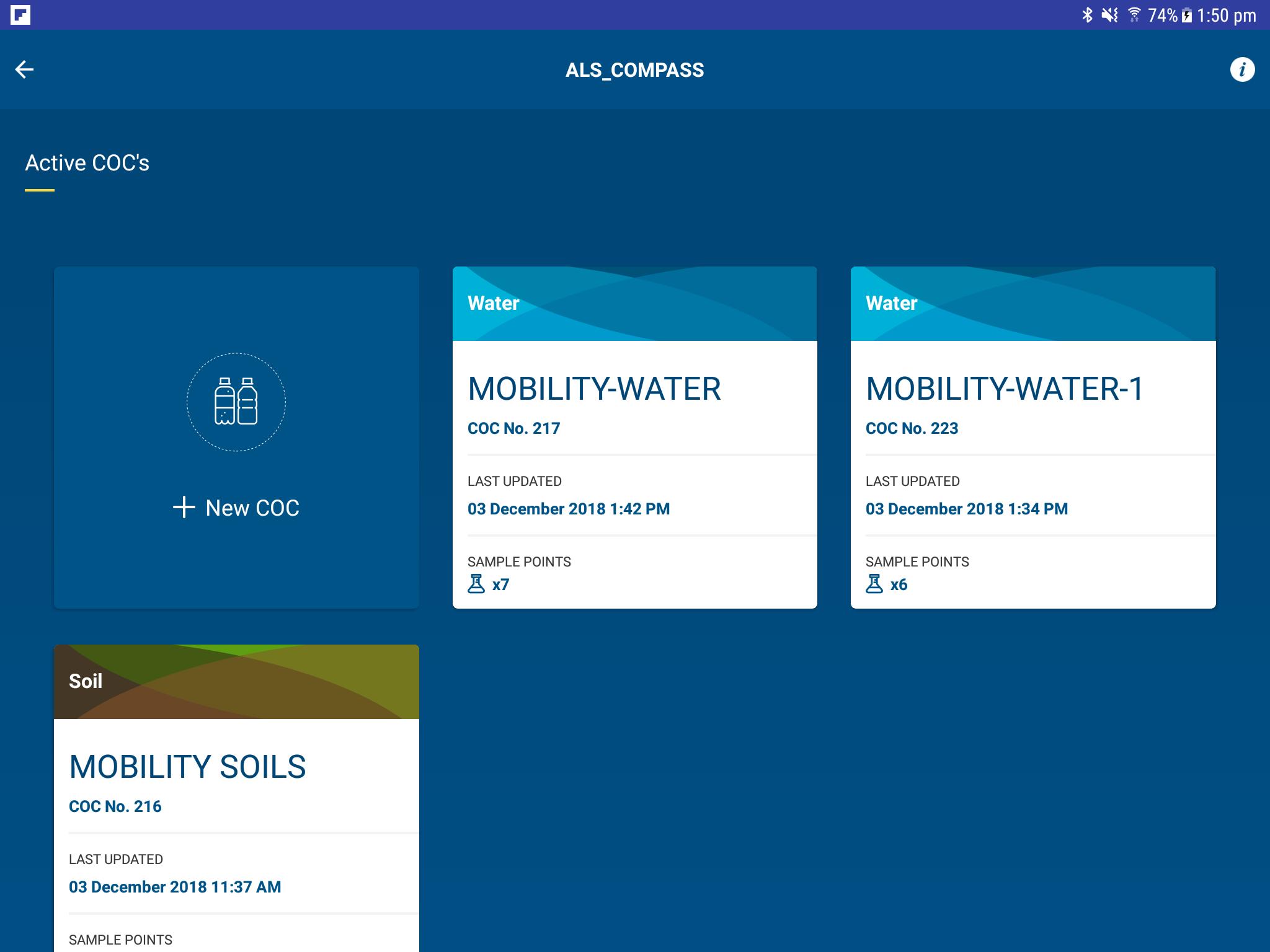1270x952 pixels.
Task: Tap the ALS_COMPASS title
Action: click(635, 70)
